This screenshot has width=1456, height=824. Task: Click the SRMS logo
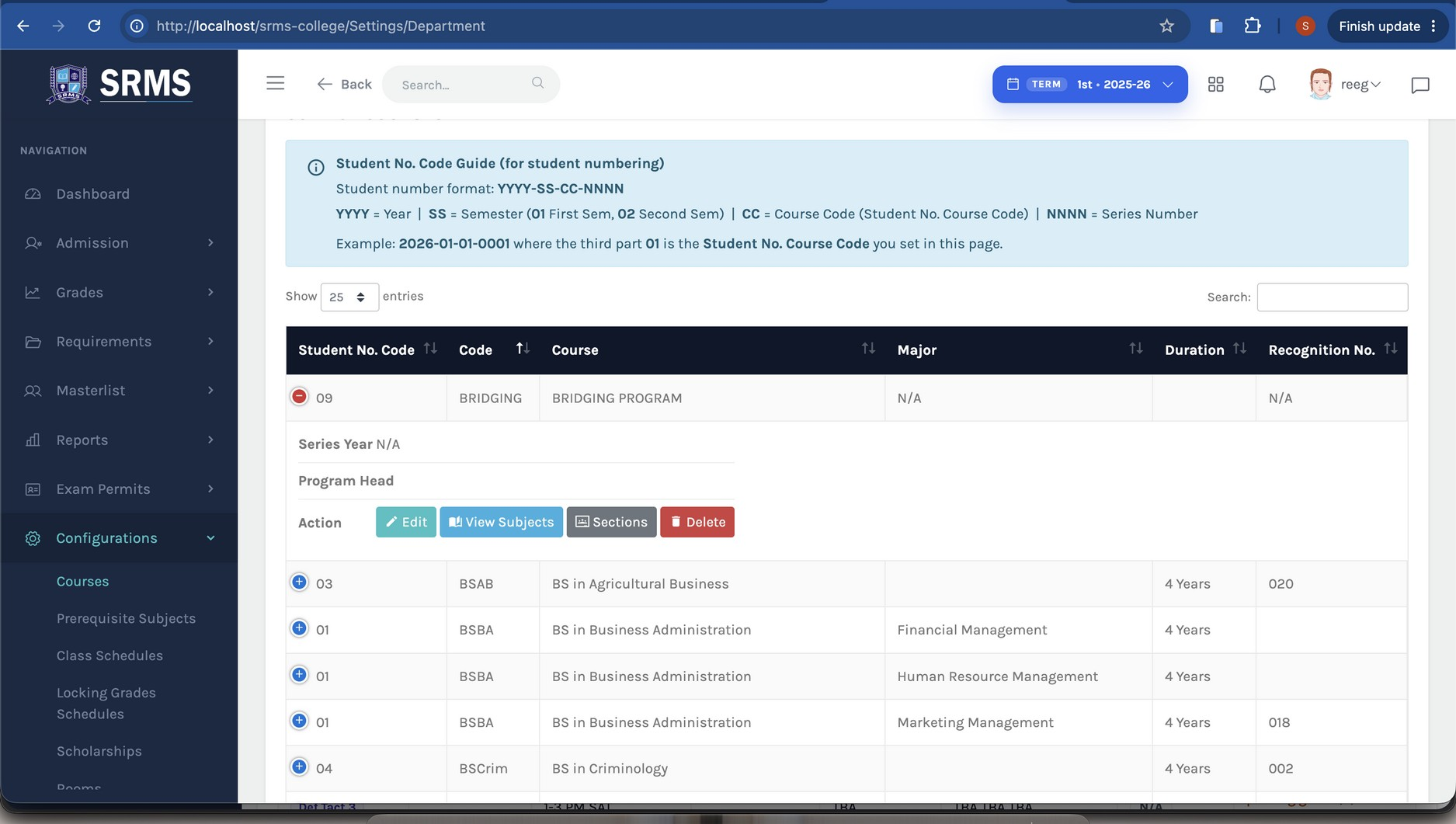(119, 83)
